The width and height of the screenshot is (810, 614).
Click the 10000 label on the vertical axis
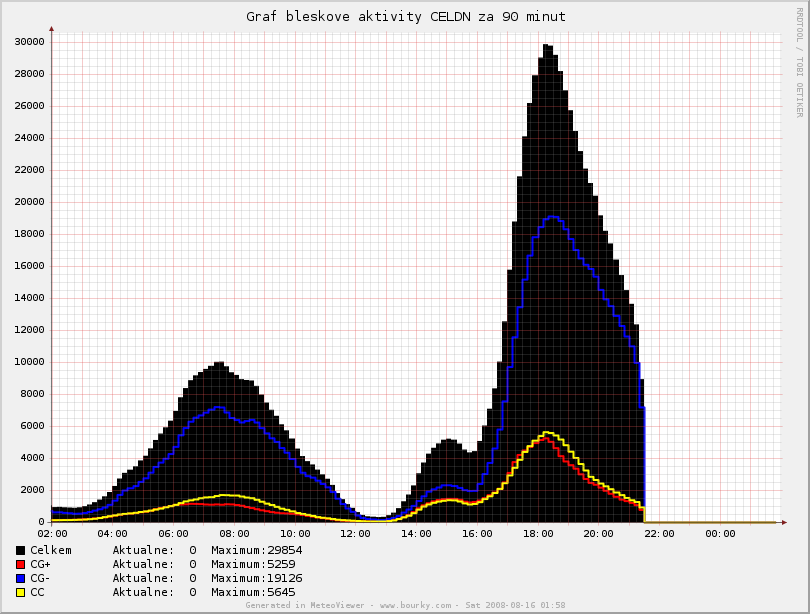(x=28, y=362)
